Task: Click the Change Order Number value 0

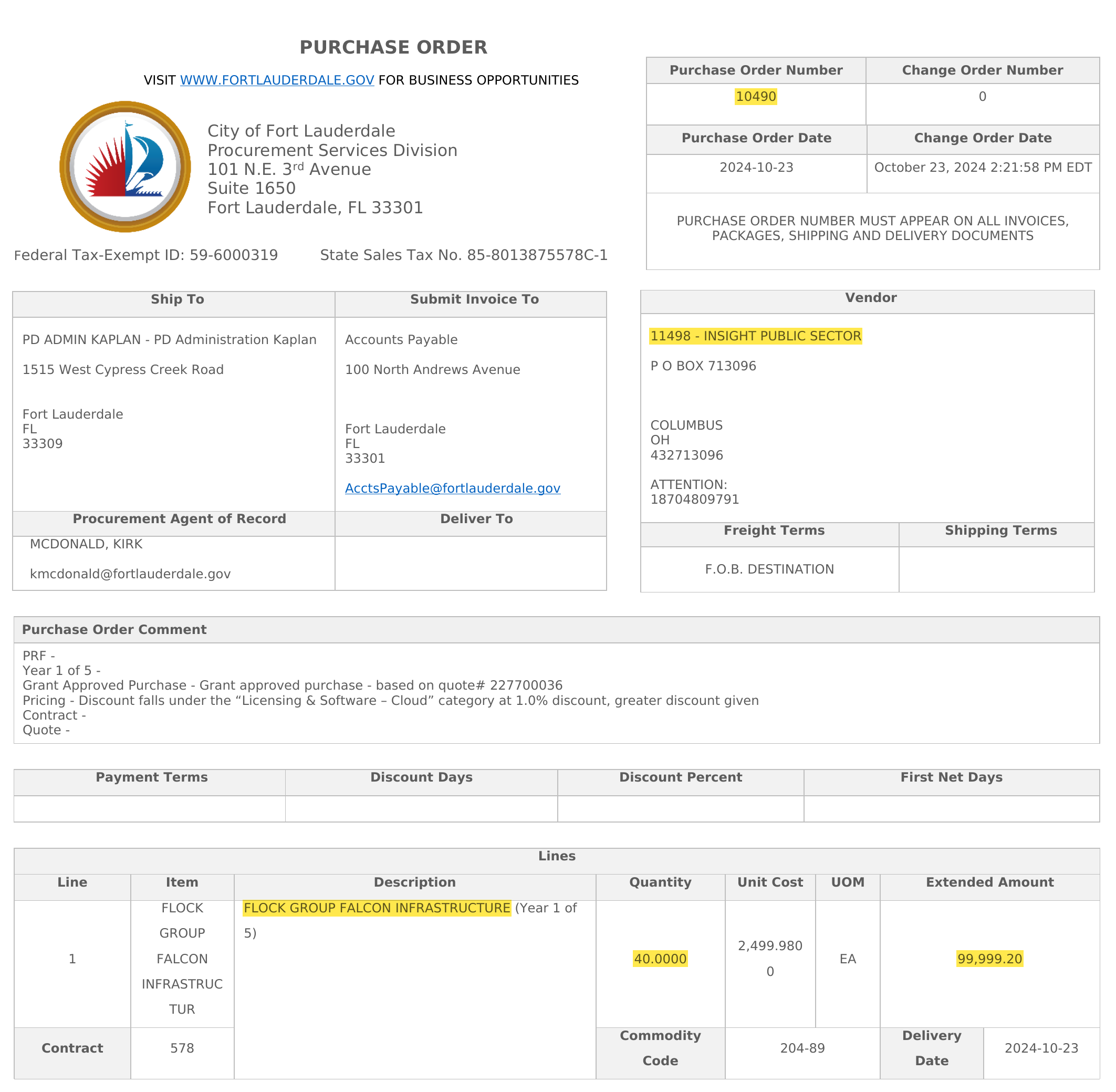Action: click(983, 96)
